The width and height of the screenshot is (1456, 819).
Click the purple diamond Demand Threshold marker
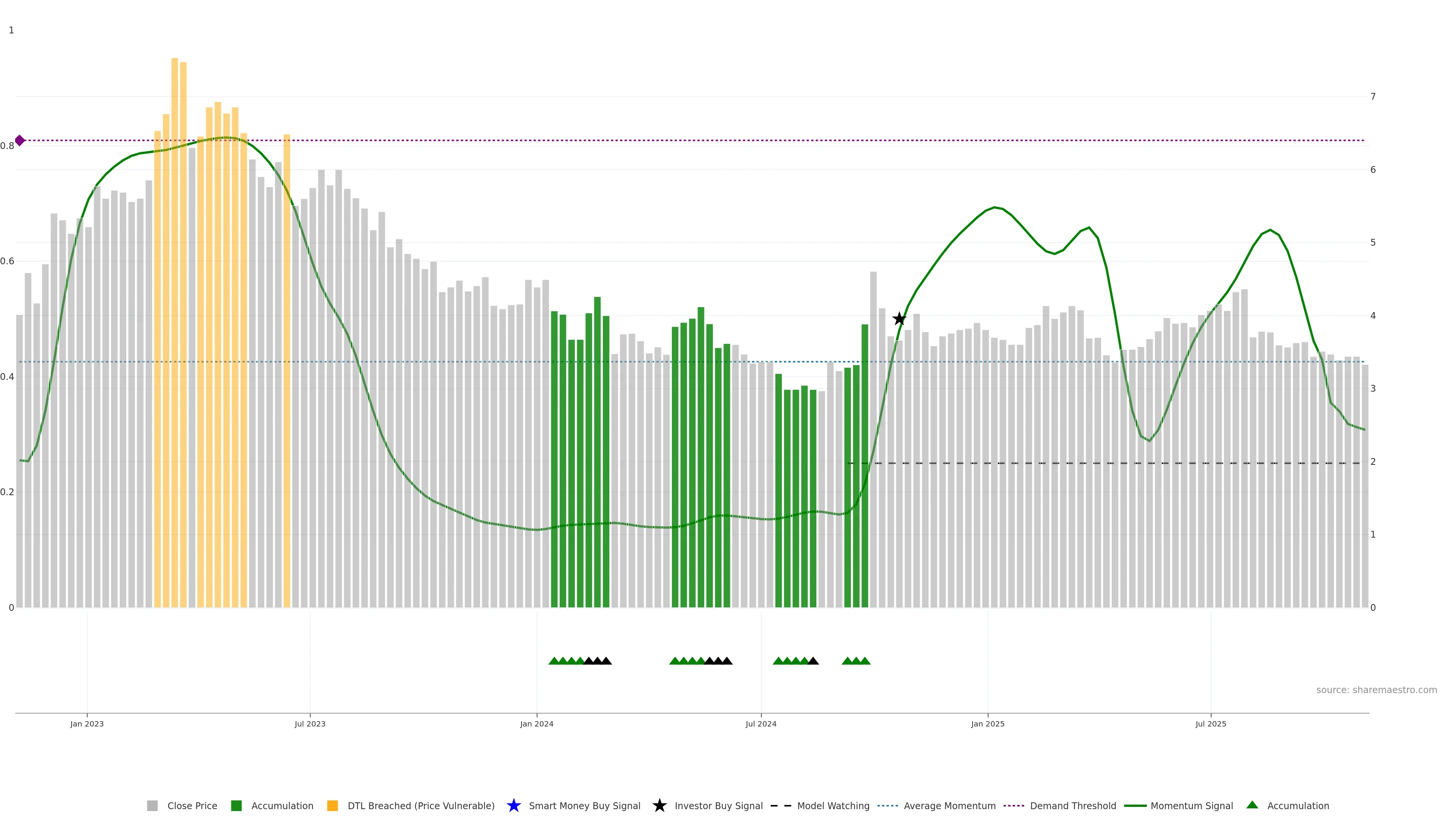point(20,140)
